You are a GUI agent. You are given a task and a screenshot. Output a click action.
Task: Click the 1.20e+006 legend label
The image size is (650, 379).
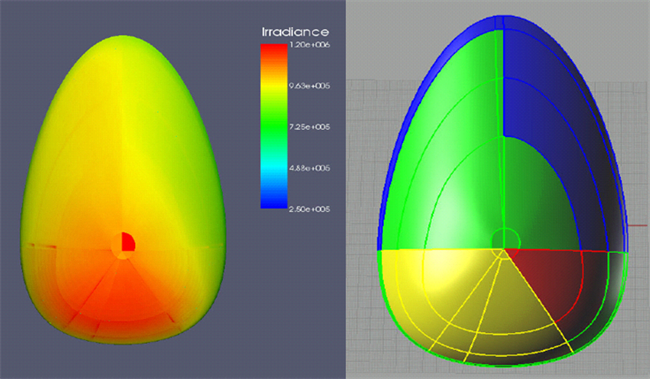(x=309, y=45)
